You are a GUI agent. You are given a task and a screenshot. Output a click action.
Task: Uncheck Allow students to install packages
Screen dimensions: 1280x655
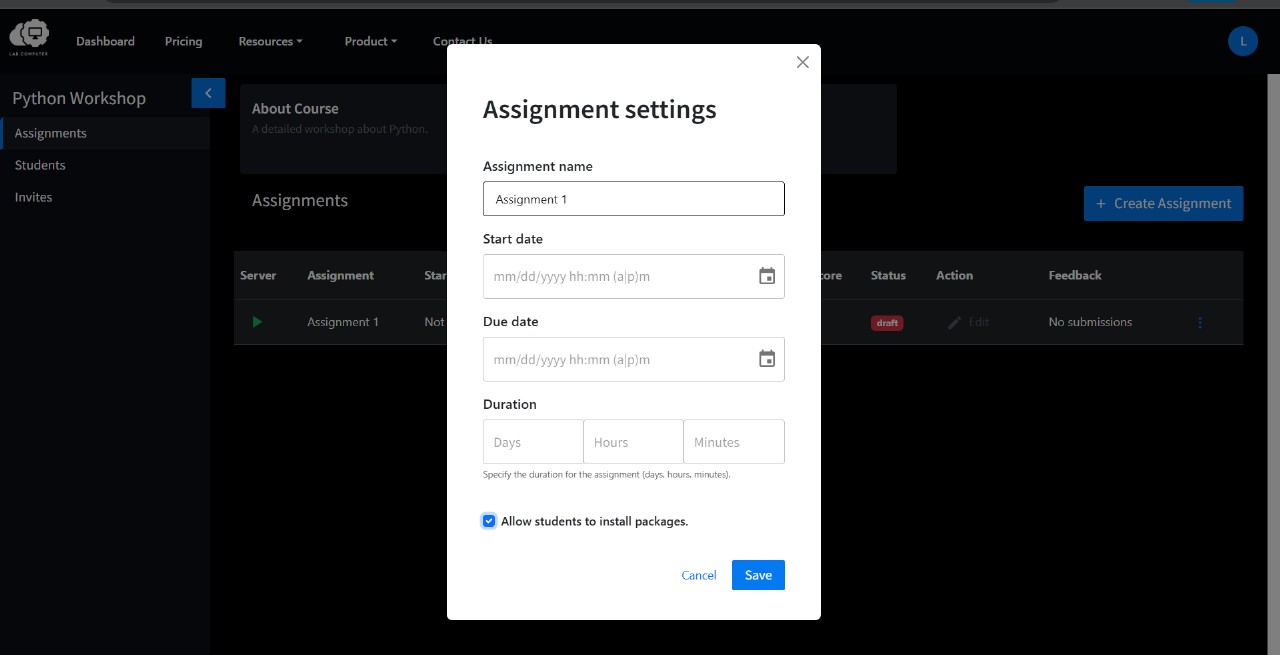[489, 521]
